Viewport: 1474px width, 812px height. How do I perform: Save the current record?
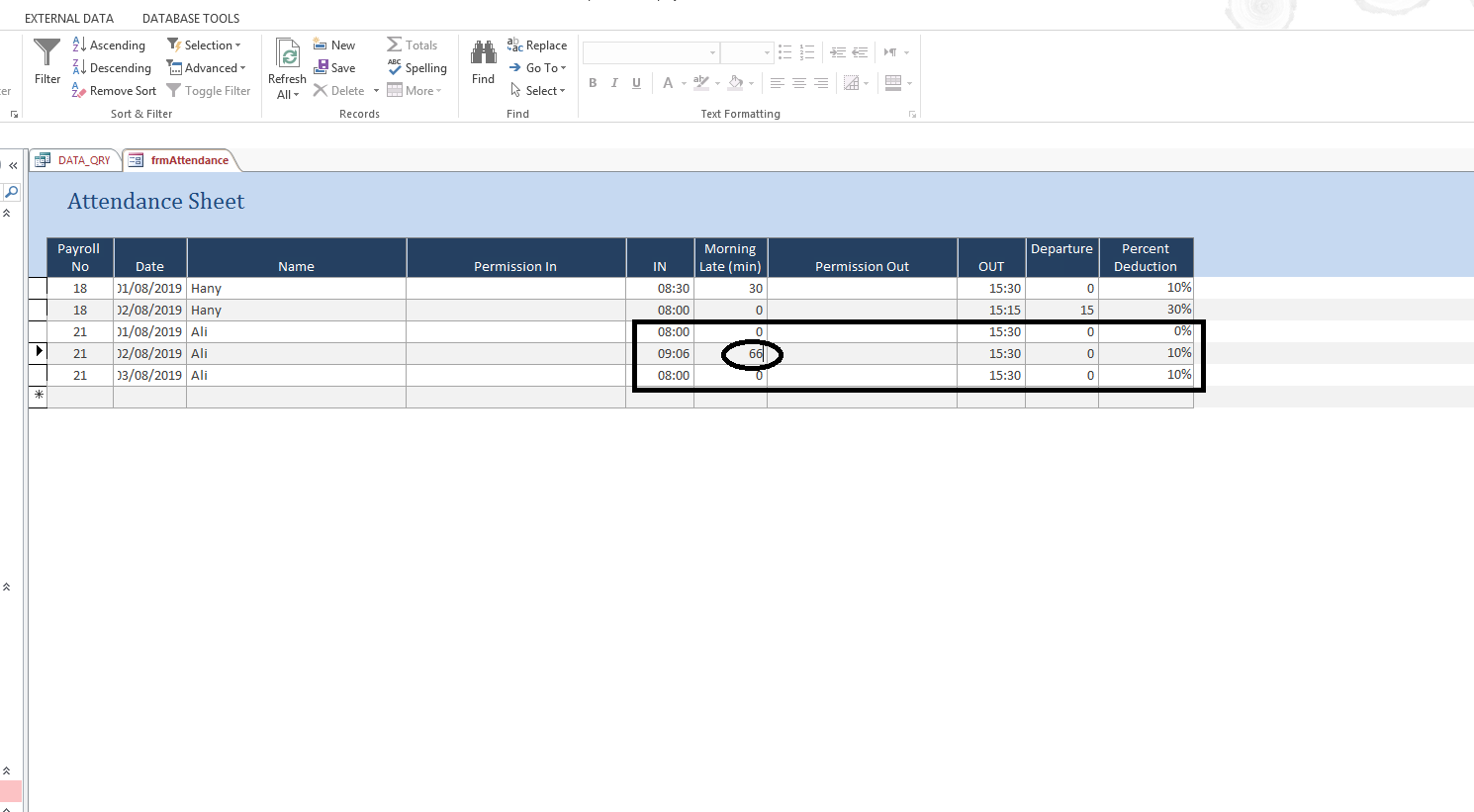334,68
